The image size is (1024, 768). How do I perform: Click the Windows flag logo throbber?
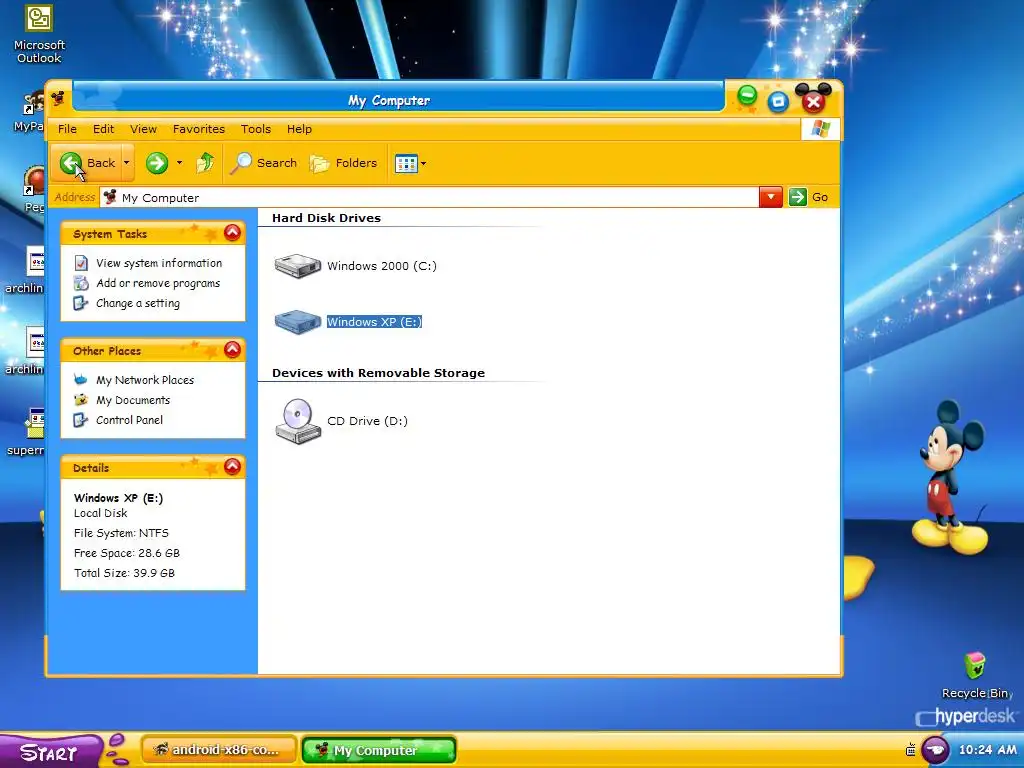(820, 129)
